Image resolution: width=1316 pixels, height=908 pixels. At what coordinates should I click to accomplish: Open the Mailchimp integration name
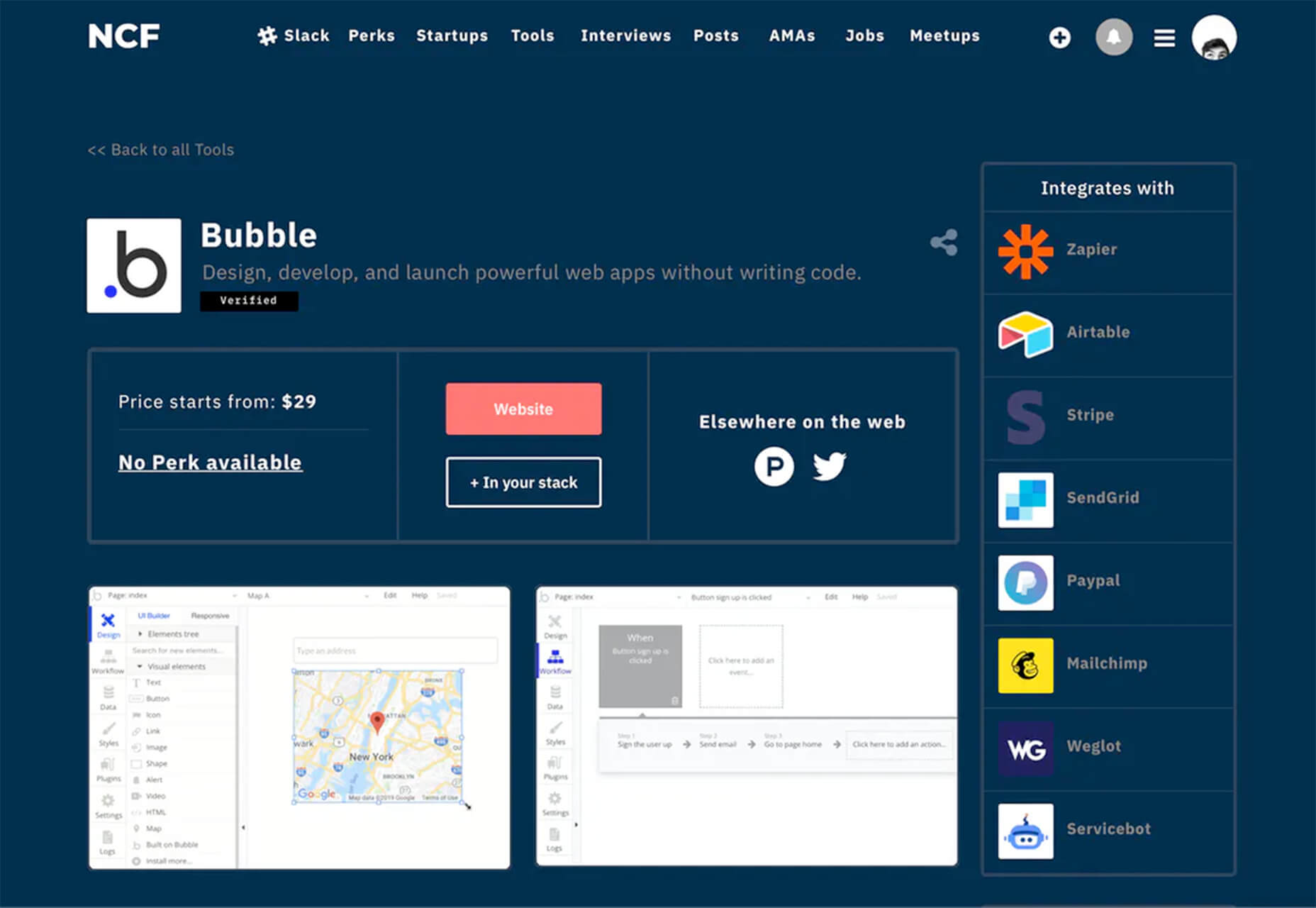(1107, 663)
